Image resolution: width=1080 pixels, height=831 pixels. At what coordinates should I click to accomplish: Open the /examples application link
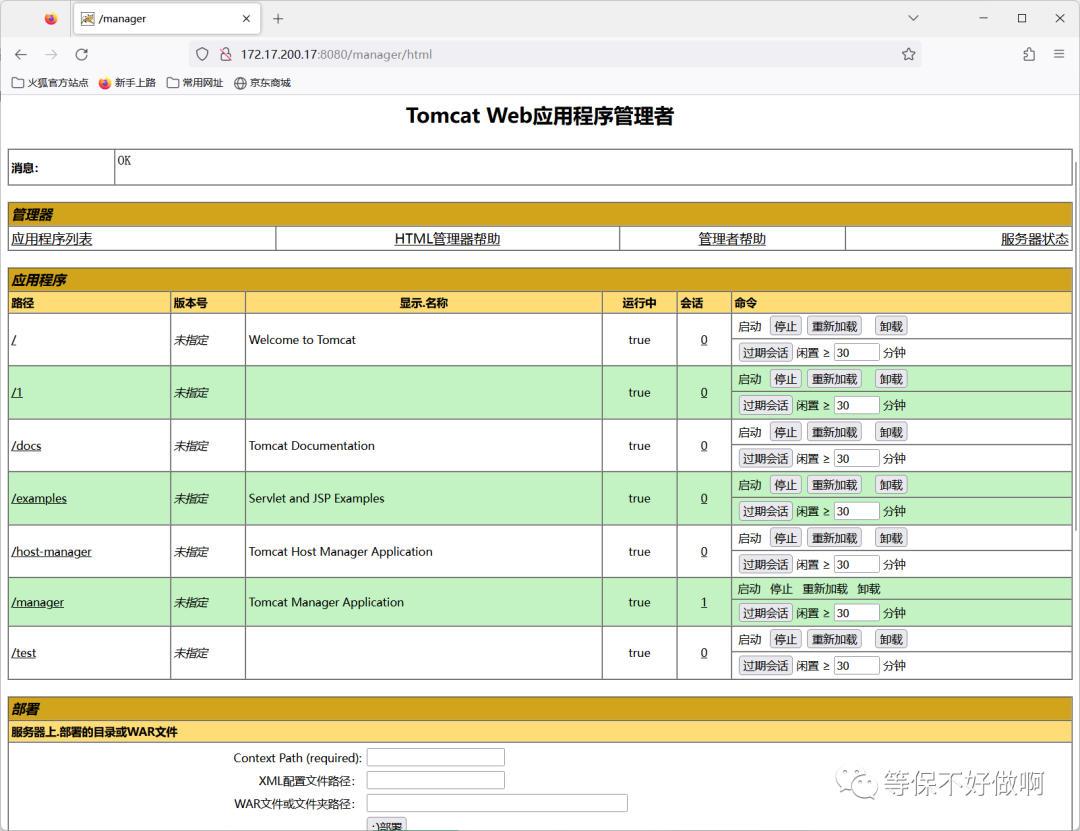pyautogui.click(x=39, y=498)
